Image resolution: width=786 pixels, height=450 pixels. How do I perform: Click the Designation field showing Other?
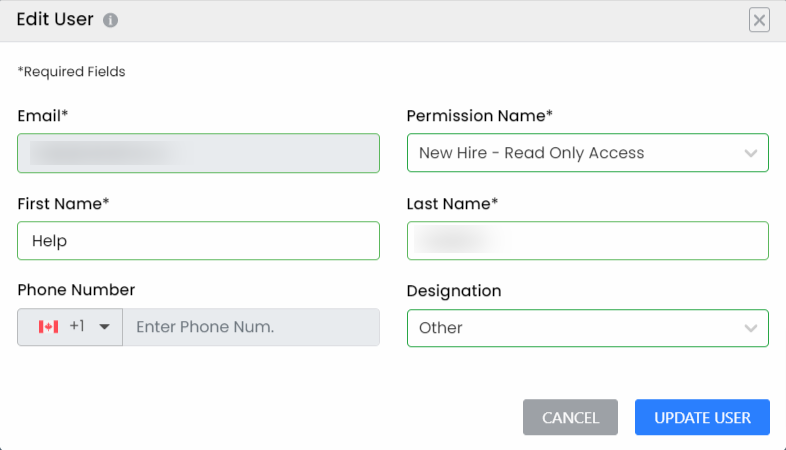[587, 328]
